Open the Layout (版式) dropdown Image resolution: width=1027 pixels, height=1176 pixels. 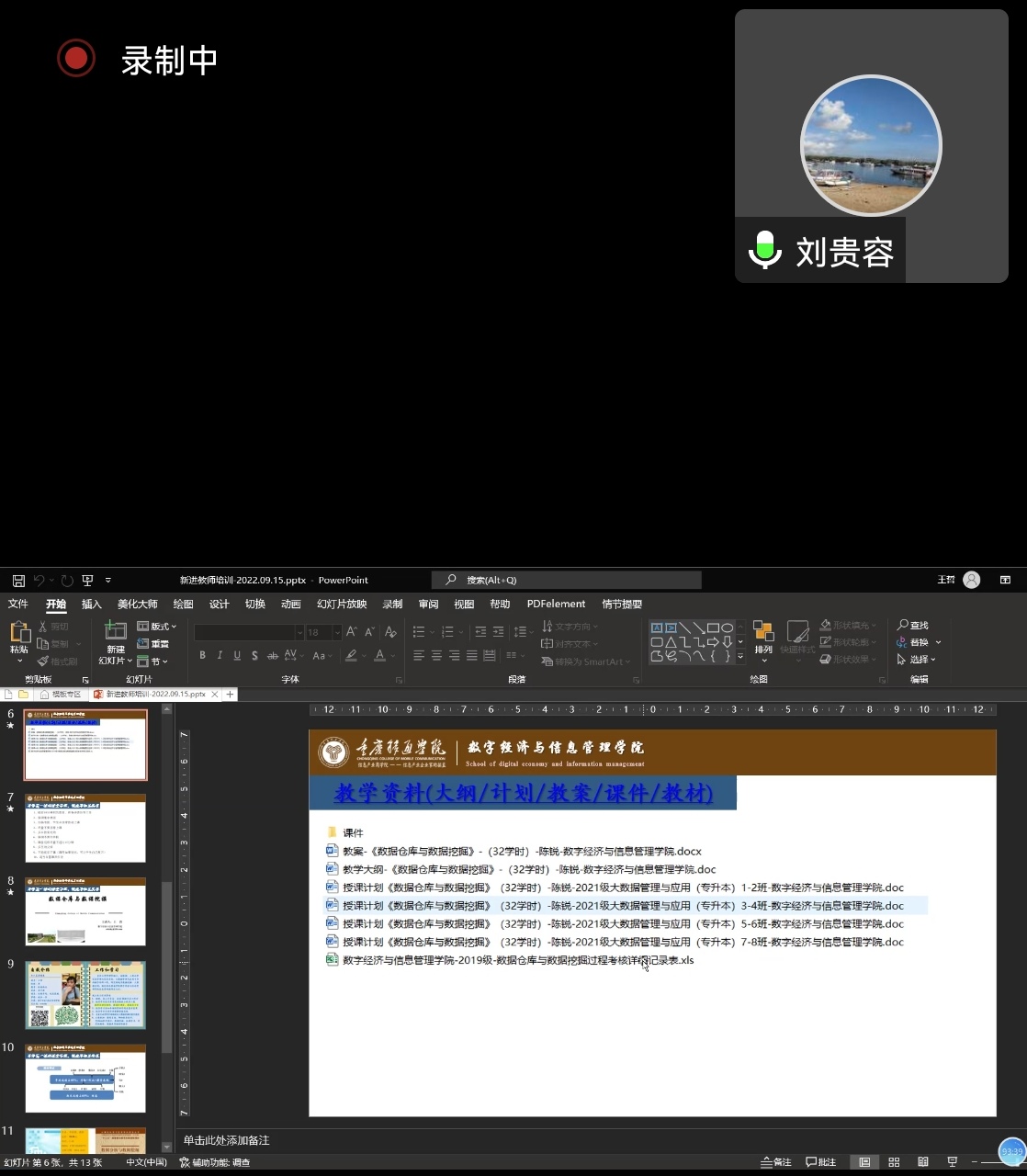click(157, 627)
